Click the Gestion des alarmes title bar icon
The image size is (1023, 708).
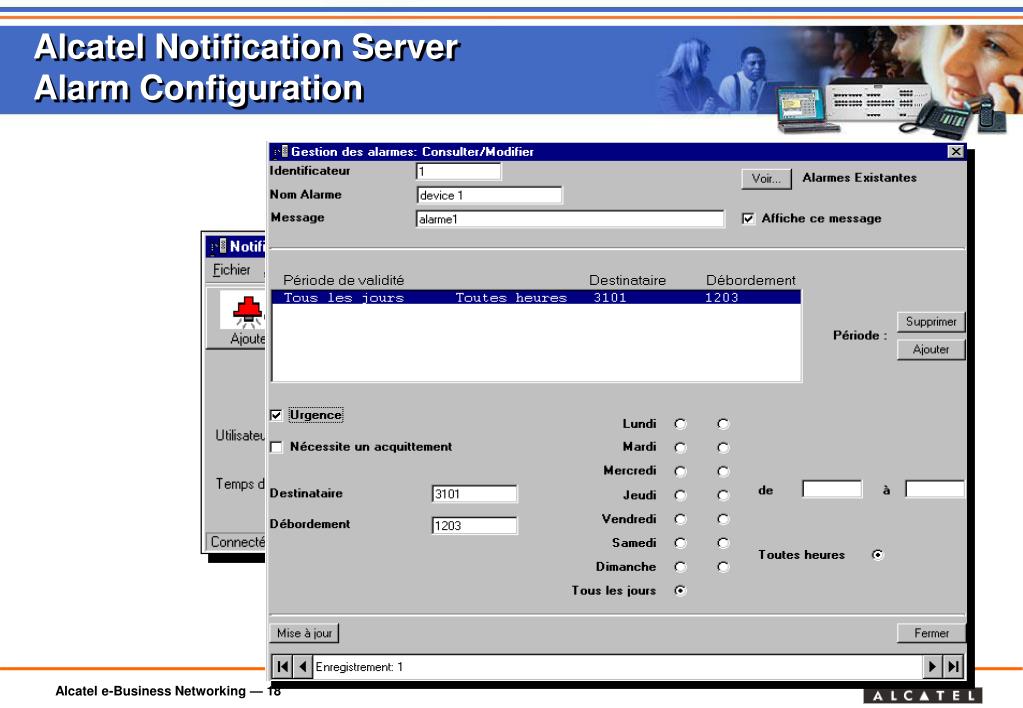pos(281,151)
